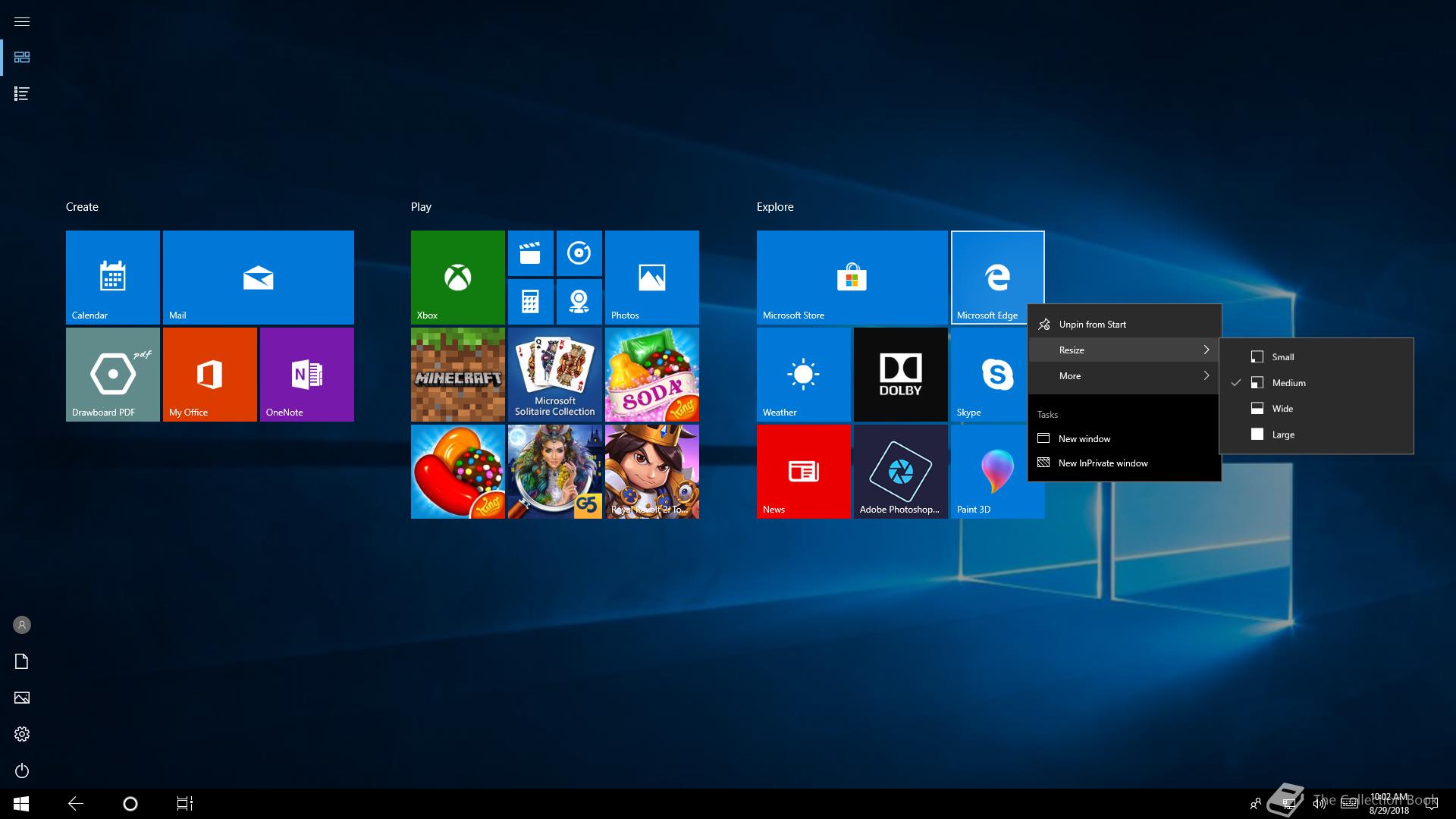This screenshot has height=819, width=1456.
Task: Open the My Office tile
Action: (x=210, y=375)
